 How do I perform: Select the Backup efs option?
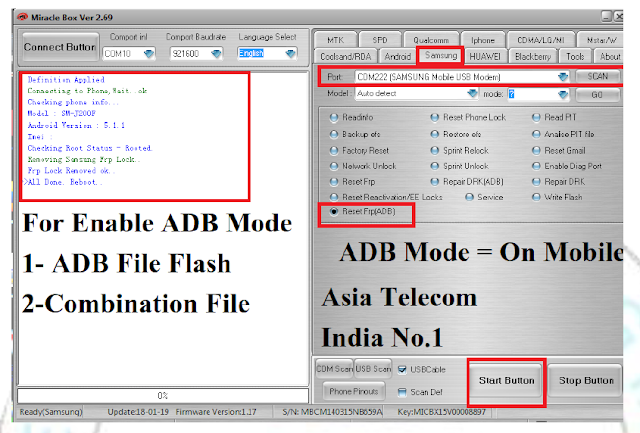(x=334, y=134)
